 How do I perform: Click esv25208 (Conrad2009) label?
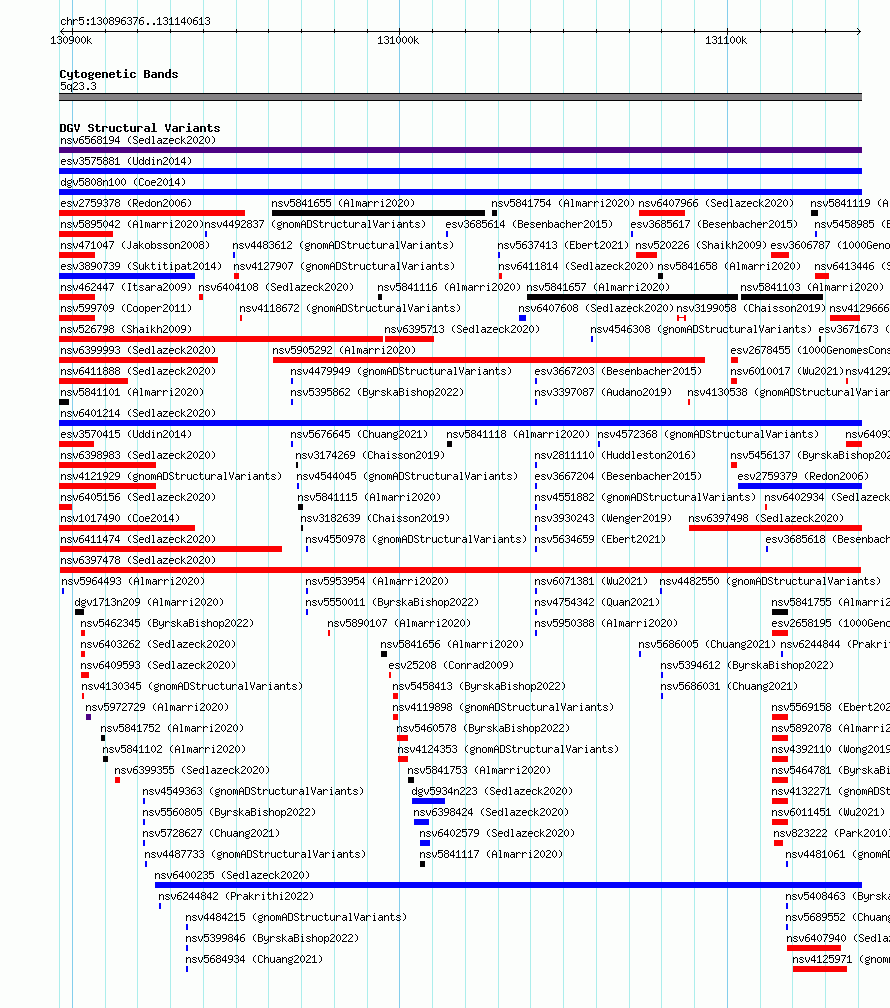(x=451, y=665)
